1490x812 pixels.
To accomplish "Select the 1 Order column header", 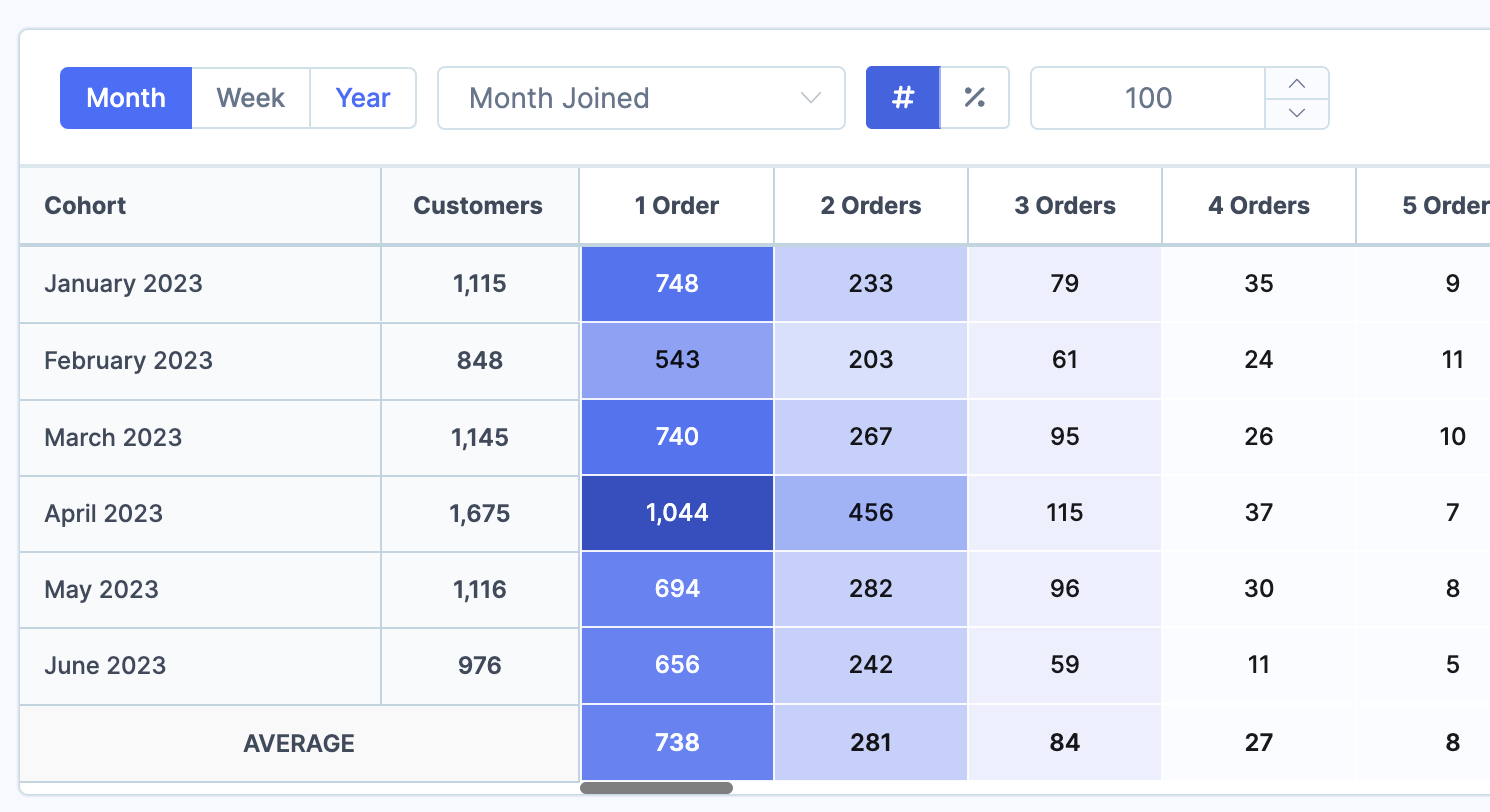I will click(x=676, y=205).
